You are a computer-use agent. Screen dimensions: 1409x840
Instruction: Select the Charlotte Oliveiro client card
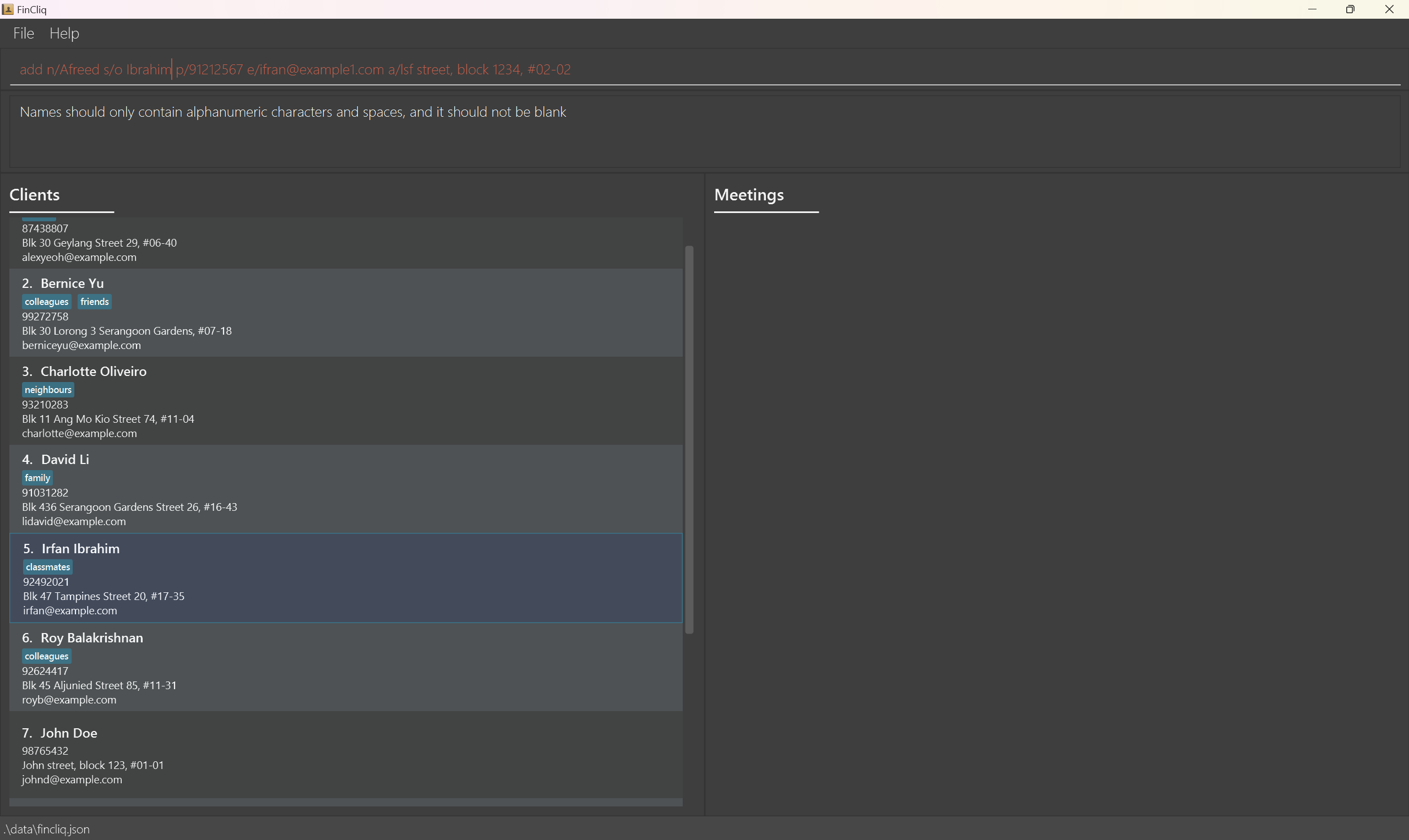click(345, 401)
